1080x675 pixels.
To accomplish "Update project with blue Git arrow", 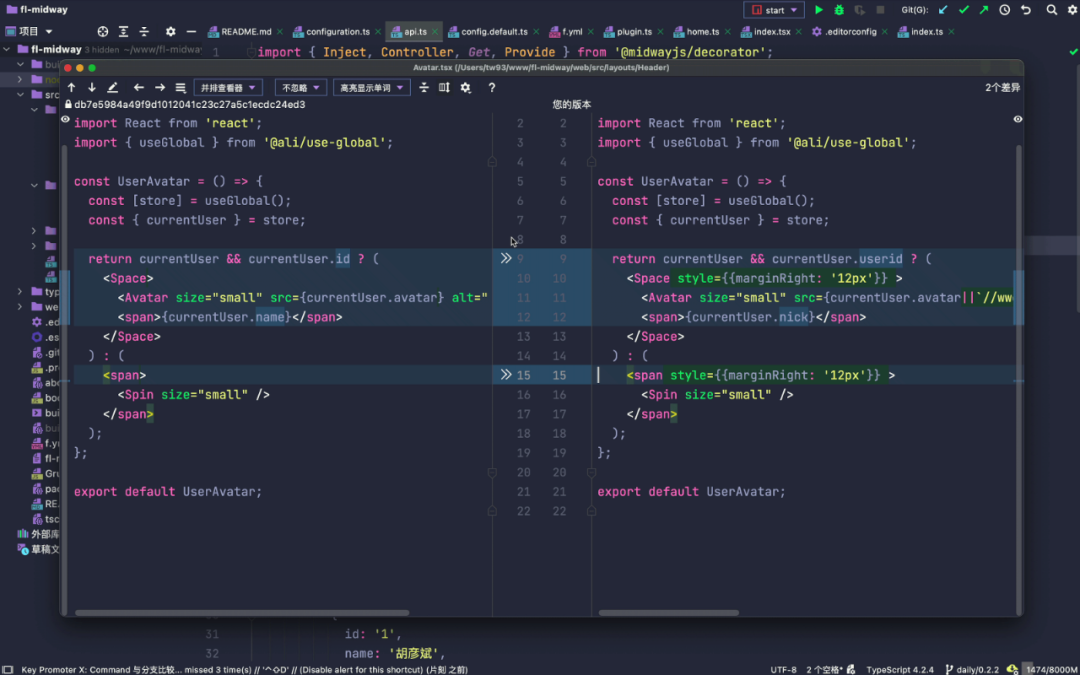I will (943, 10).
